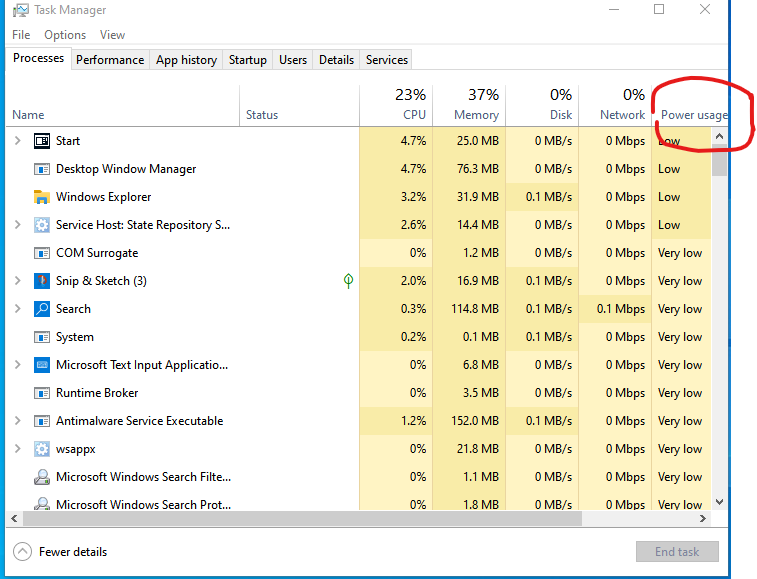Image resolution: width=757 pixels, height=579 pixels.
Task: Click the COM Surrogate process icon
Action: pos(42,253)
